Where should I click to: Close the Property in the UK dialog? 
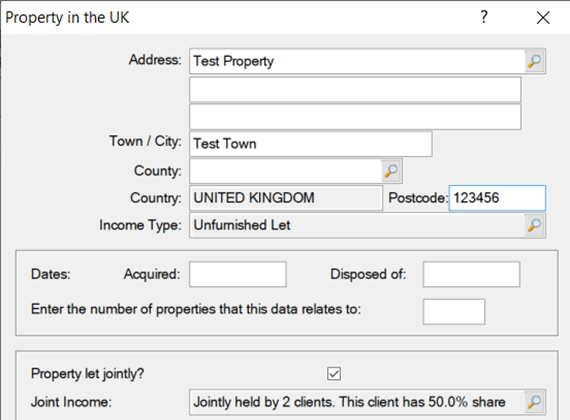(x=543, y=17)
